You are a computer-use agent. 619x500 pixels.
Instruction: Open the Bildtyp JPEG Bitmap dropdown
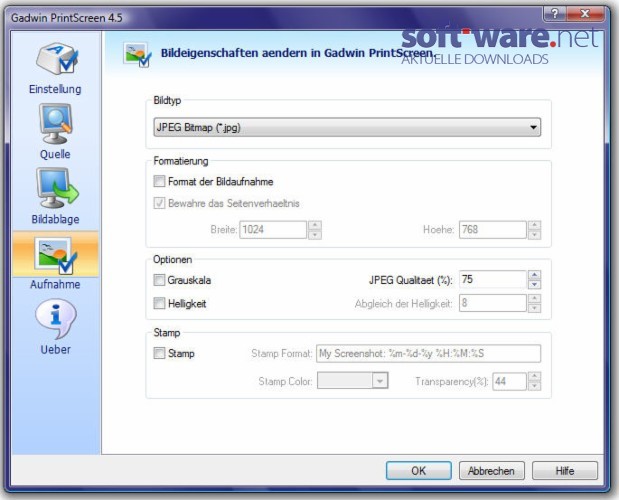coord(347,127)
